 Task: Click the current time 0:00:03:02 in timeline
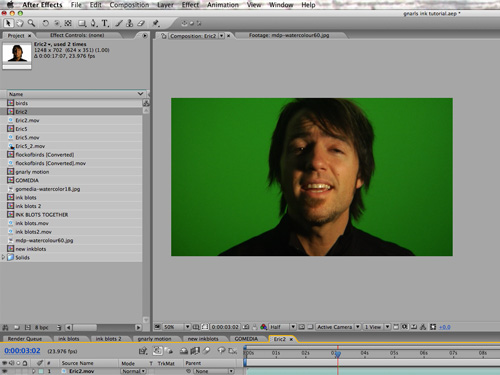pos(22,351)
